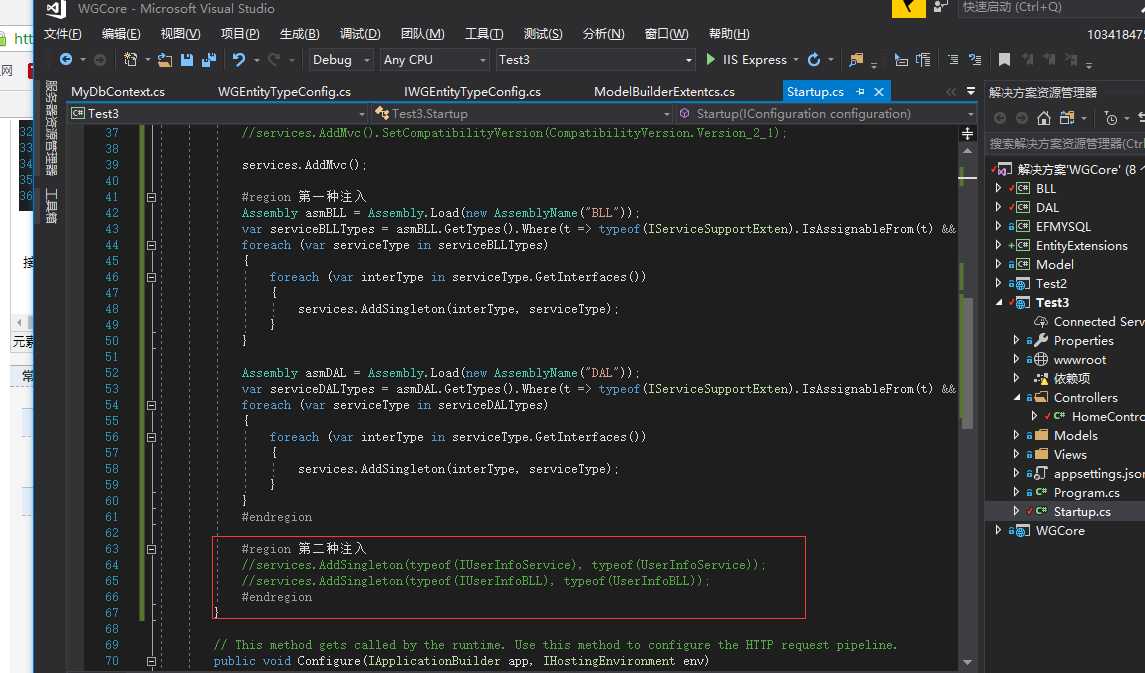Collapse the second injection region on line 63
The width and height of the screenshot is (1145, 673).
tap(151, 549)
